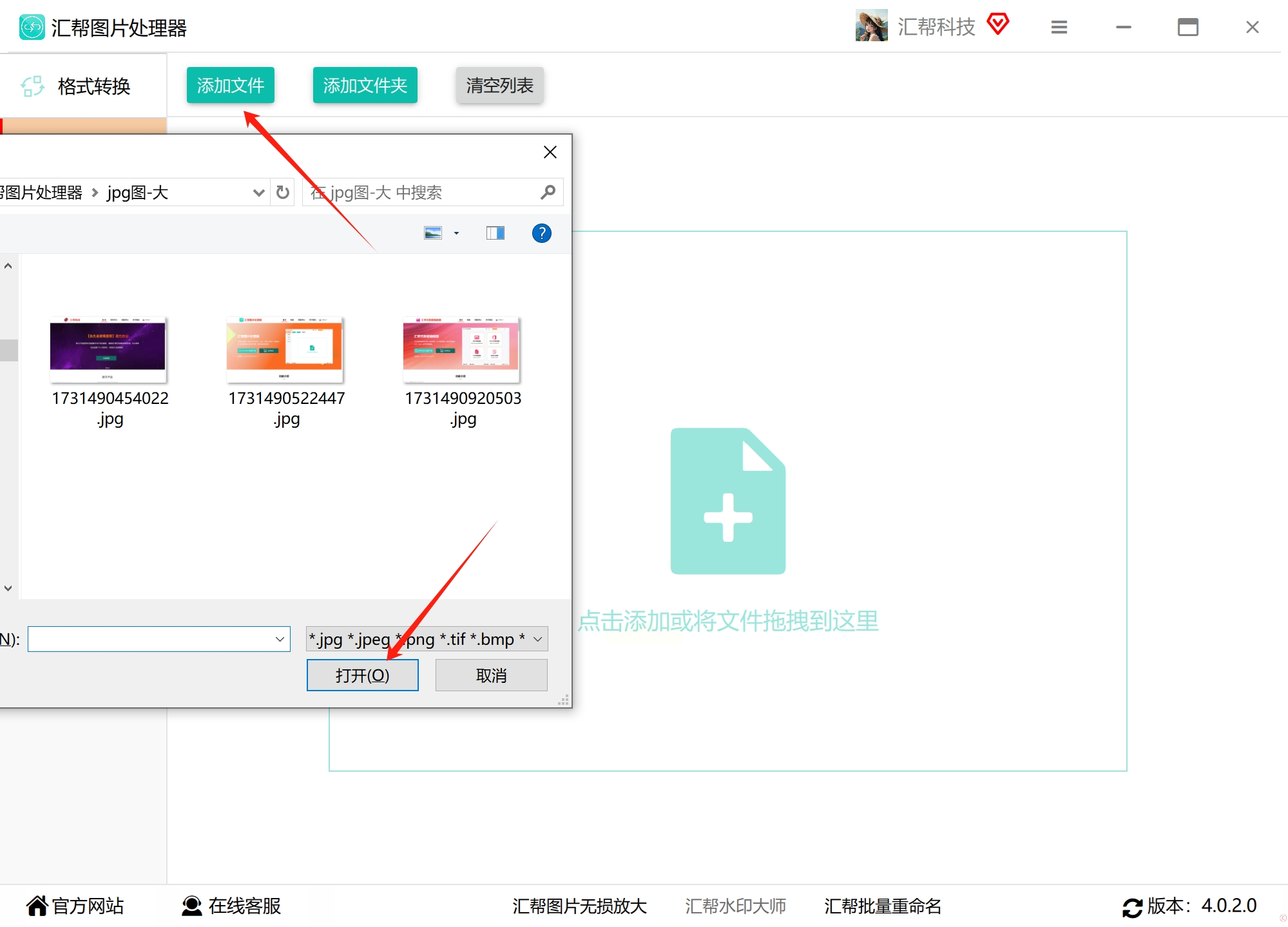
Task: Click the 打开(O) button
Action: pos(362,675)
